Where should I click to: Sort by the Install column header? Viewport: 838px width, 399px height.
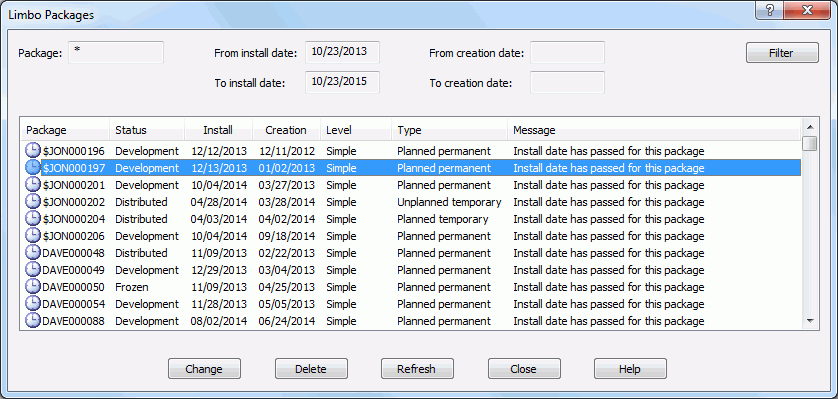click(x=218, y=130)
